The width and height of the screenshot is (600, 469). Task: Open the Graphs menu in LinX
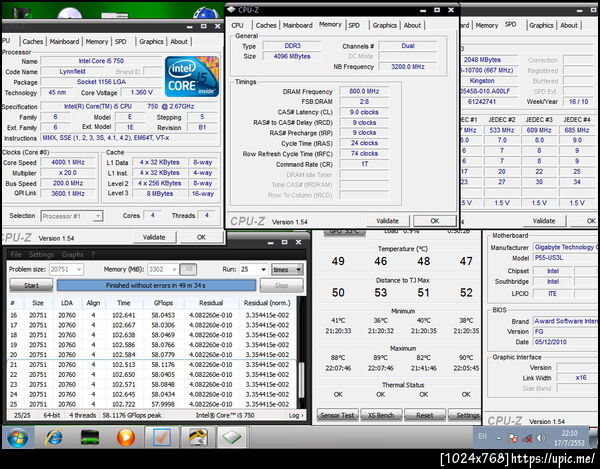(x=72, y=254)
